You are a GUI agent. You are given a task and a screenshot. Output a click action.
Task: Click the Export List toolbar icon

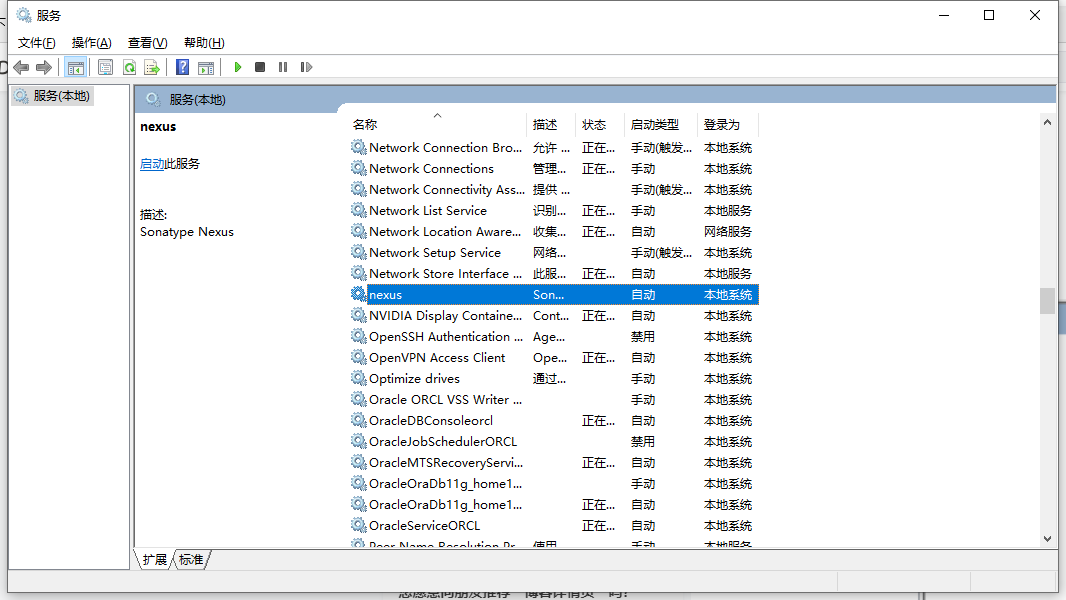pos(152,67)
